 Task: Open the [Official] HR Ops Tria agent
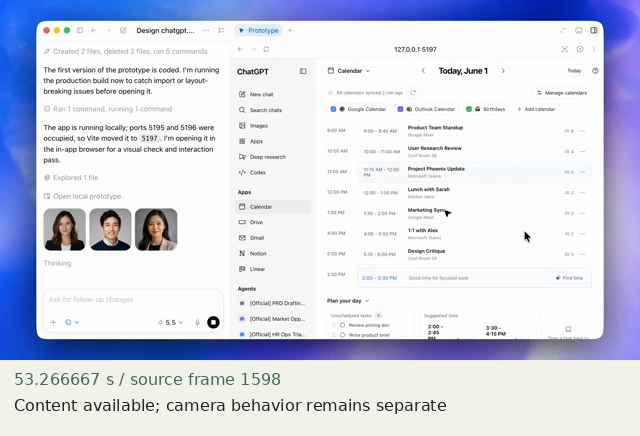(x=272, y=334)
